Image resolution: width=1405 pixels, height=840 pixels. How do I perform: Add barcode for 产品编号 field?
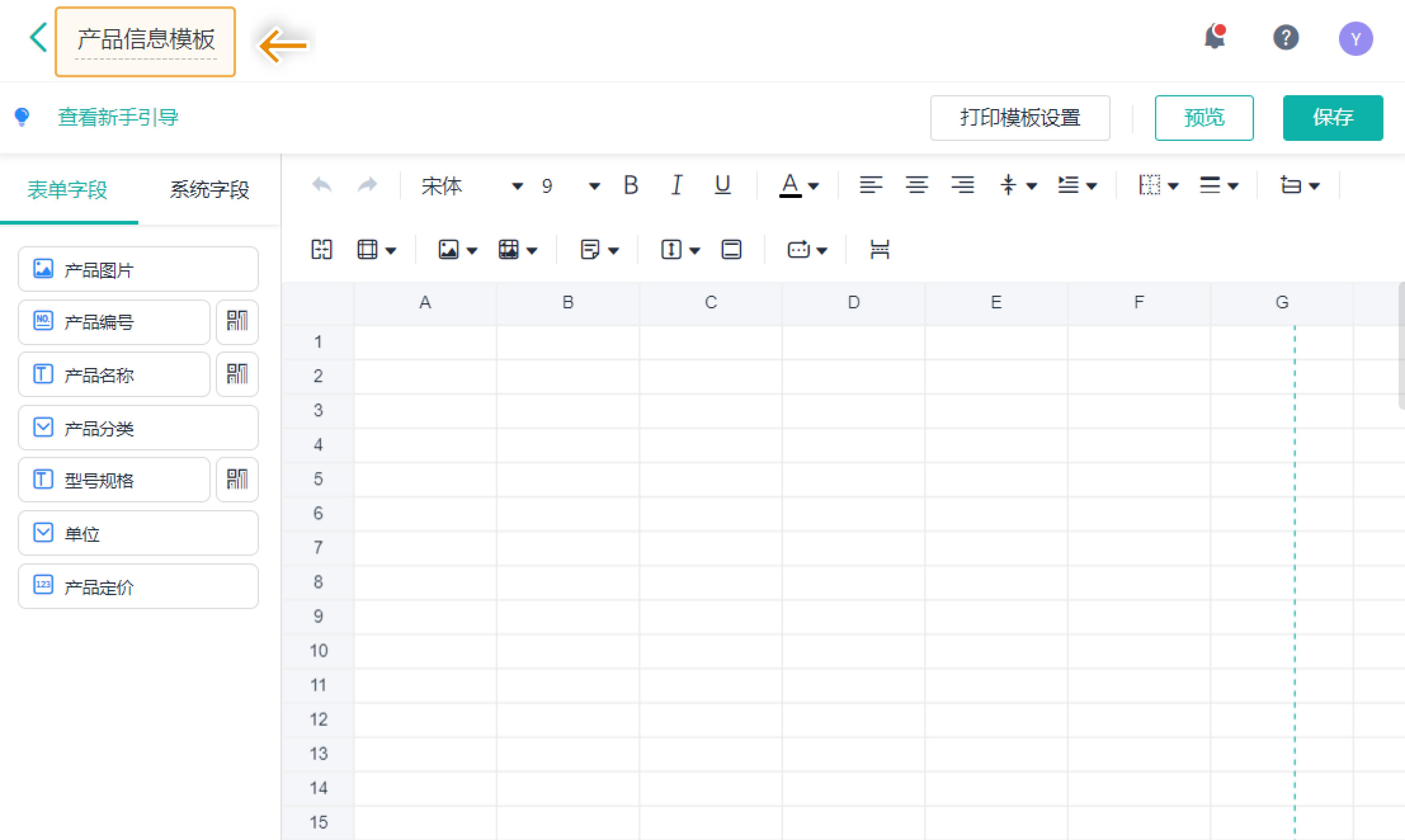[x=237, y=321]
